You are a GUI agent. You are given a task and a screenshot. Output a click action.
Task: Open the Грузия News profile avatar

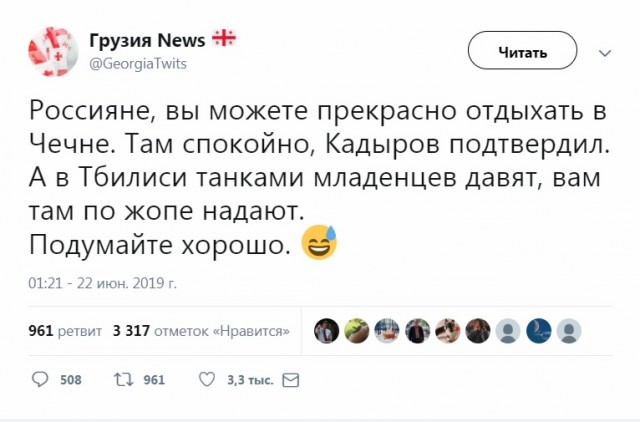[53, 52]
